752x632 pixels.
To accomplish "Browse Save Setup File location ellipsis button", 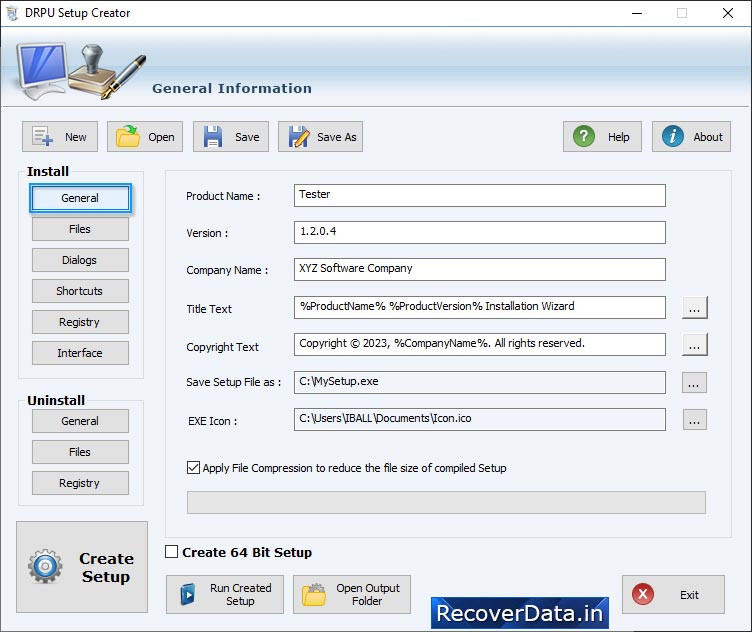I will coord(694,382).
